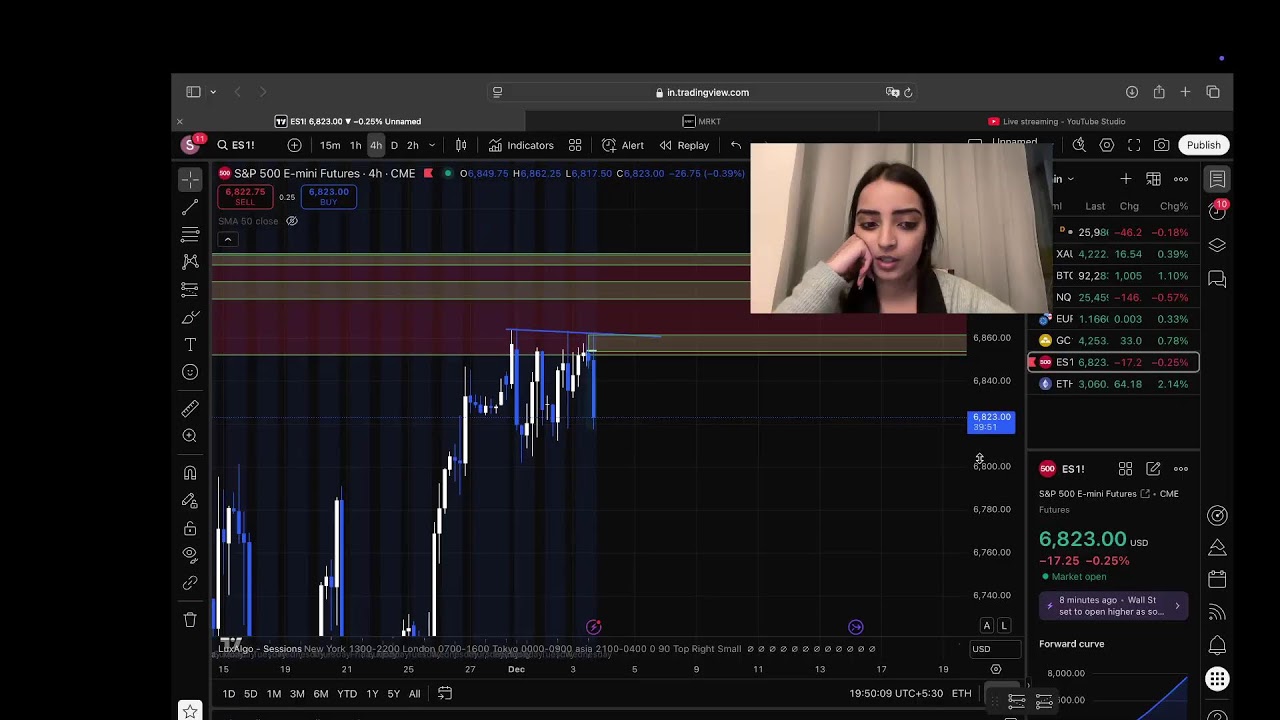1280x720 pixels.
Task: Click the undo arrow in top toolbar
Action: (736, 145)
